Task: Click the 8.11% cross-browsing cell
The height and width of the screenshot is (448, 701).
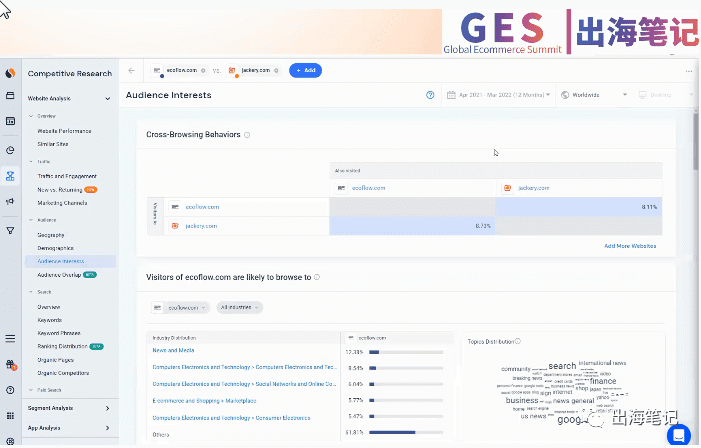Action: (579, 207)
